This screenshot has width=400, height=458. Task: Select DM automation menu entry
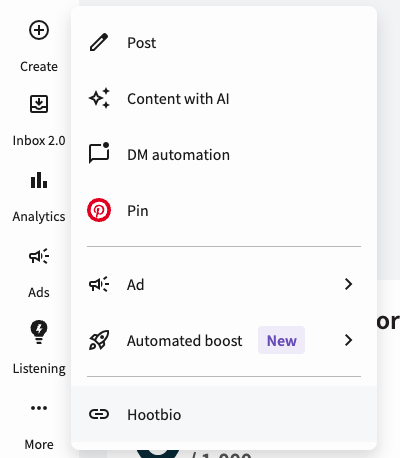(x=224, y=155)
